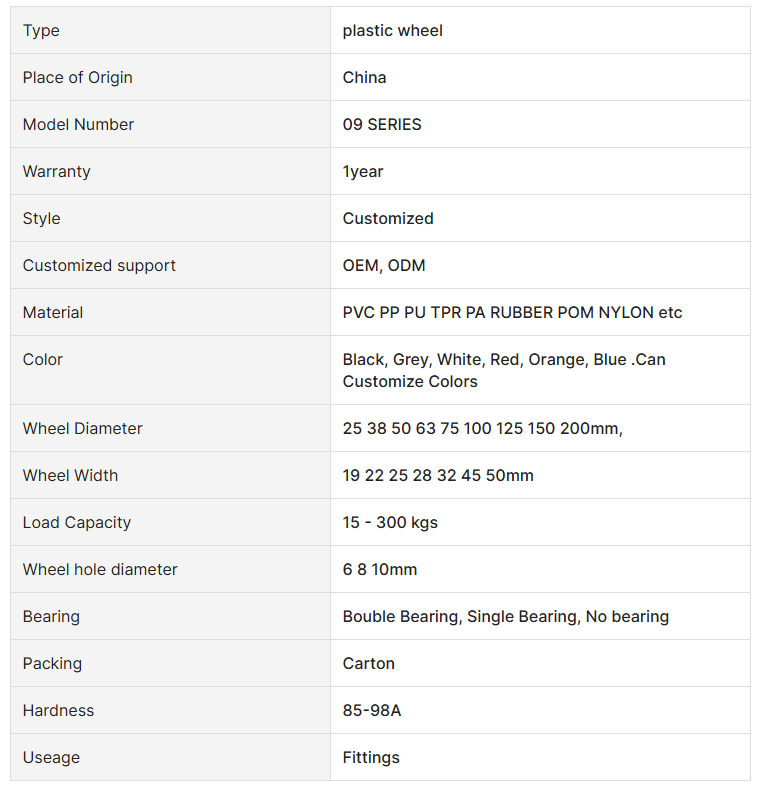The image size is (767, 799).
Task: Click the "6 8 10mm" hole diameter value
Action: point(380,570)
